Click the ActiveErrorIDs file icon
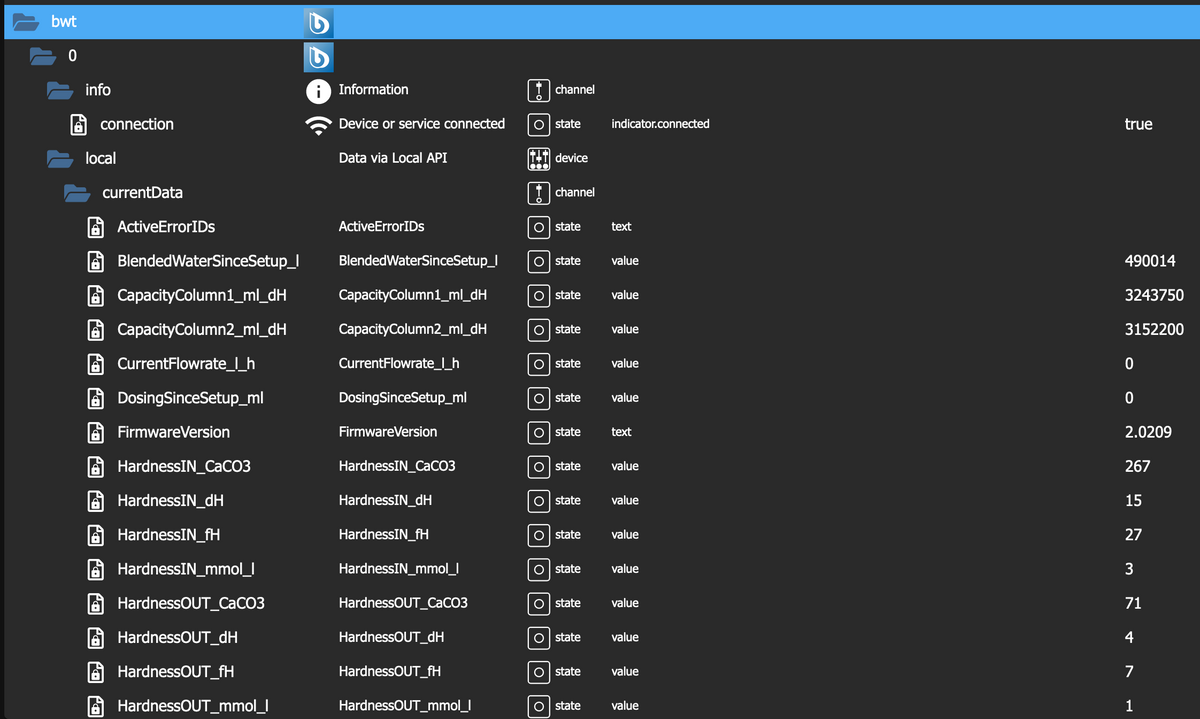This screenshot has height=719, width=1200. pos(95,227)
